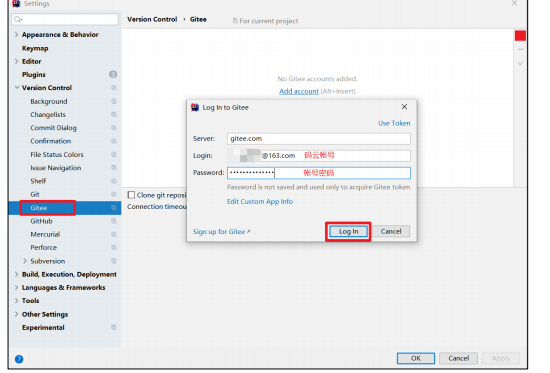Viewport: 550px width, 373px height.
Task: Click Version Control breadcrumb
Action: pos(152,19)
